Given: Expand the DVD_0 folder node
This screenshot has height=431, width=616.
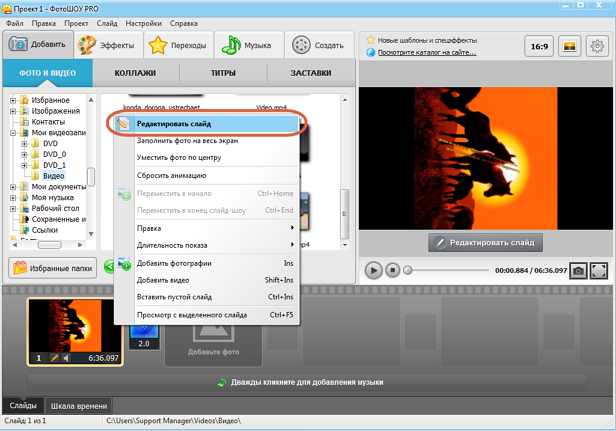Looking at the screenshot, I should tap(24, 154).
